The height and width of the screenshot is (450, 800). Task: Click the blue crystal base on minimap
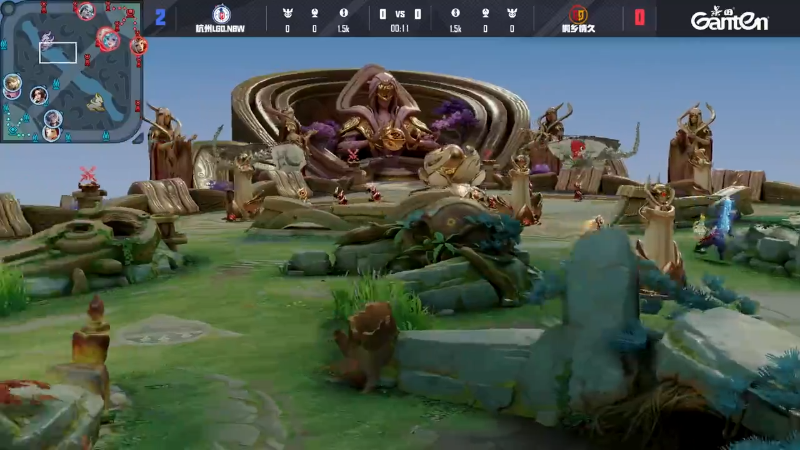point(13,130)
